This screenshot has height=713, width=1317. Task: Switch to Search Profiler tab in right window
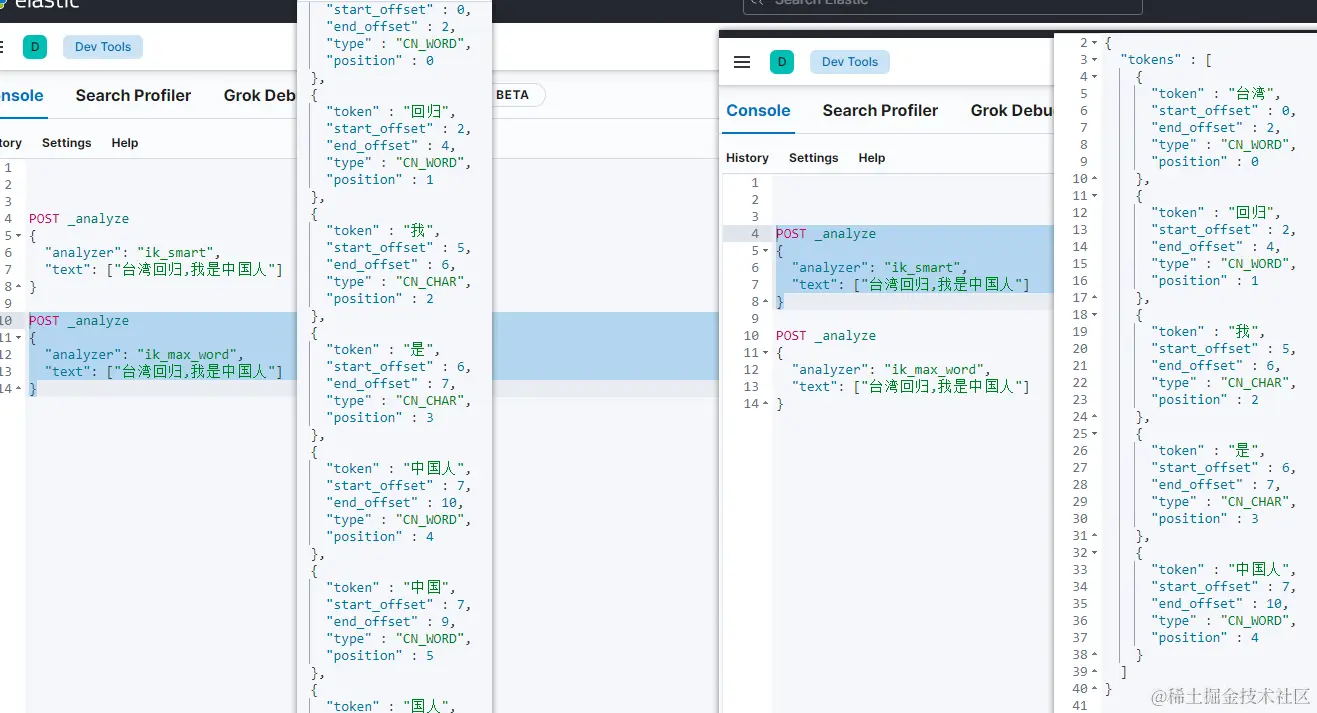[x=880, y=111]
